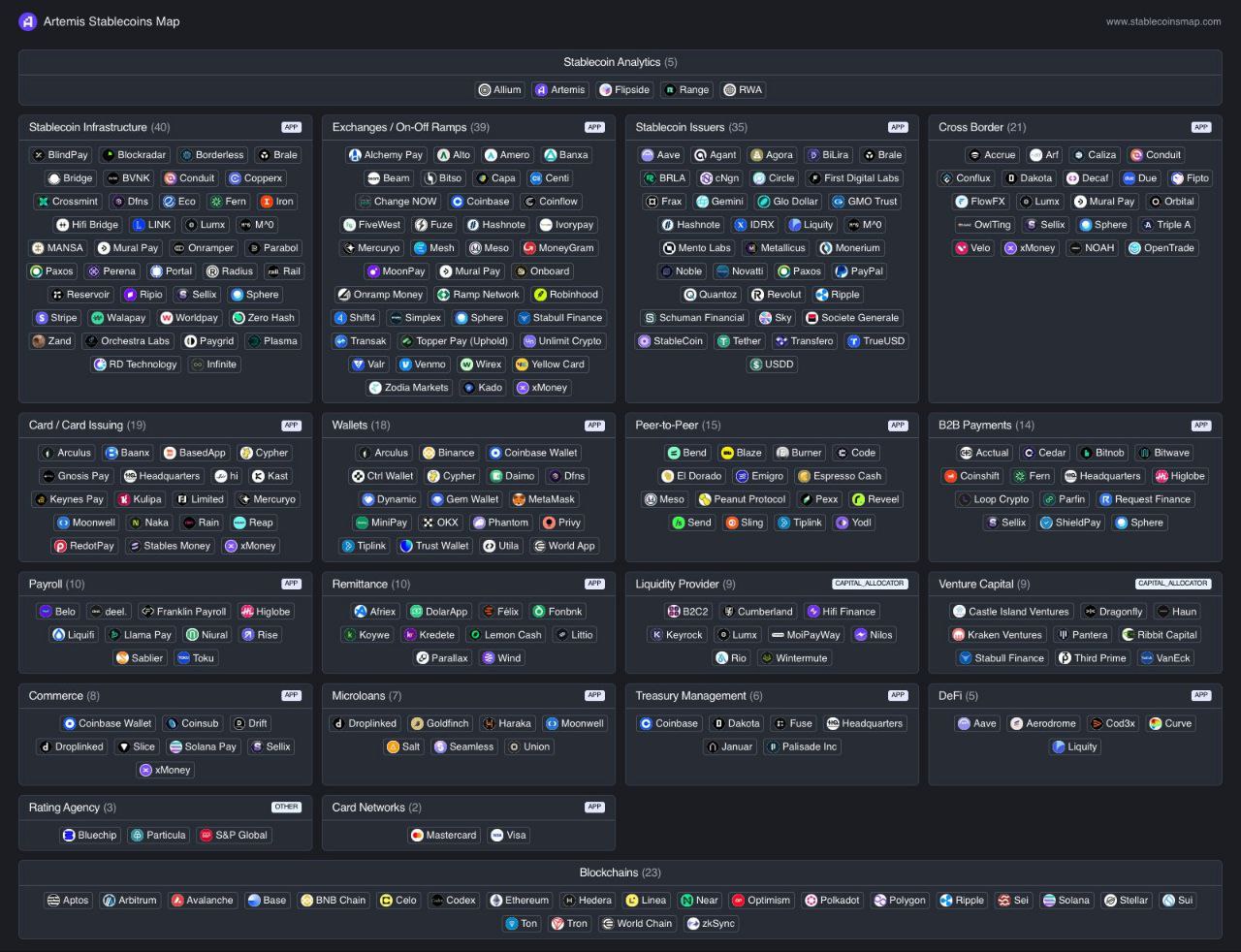Open the World Chain blockchain chip
This screenshot has height=952, width=1241.
[638, 924]
